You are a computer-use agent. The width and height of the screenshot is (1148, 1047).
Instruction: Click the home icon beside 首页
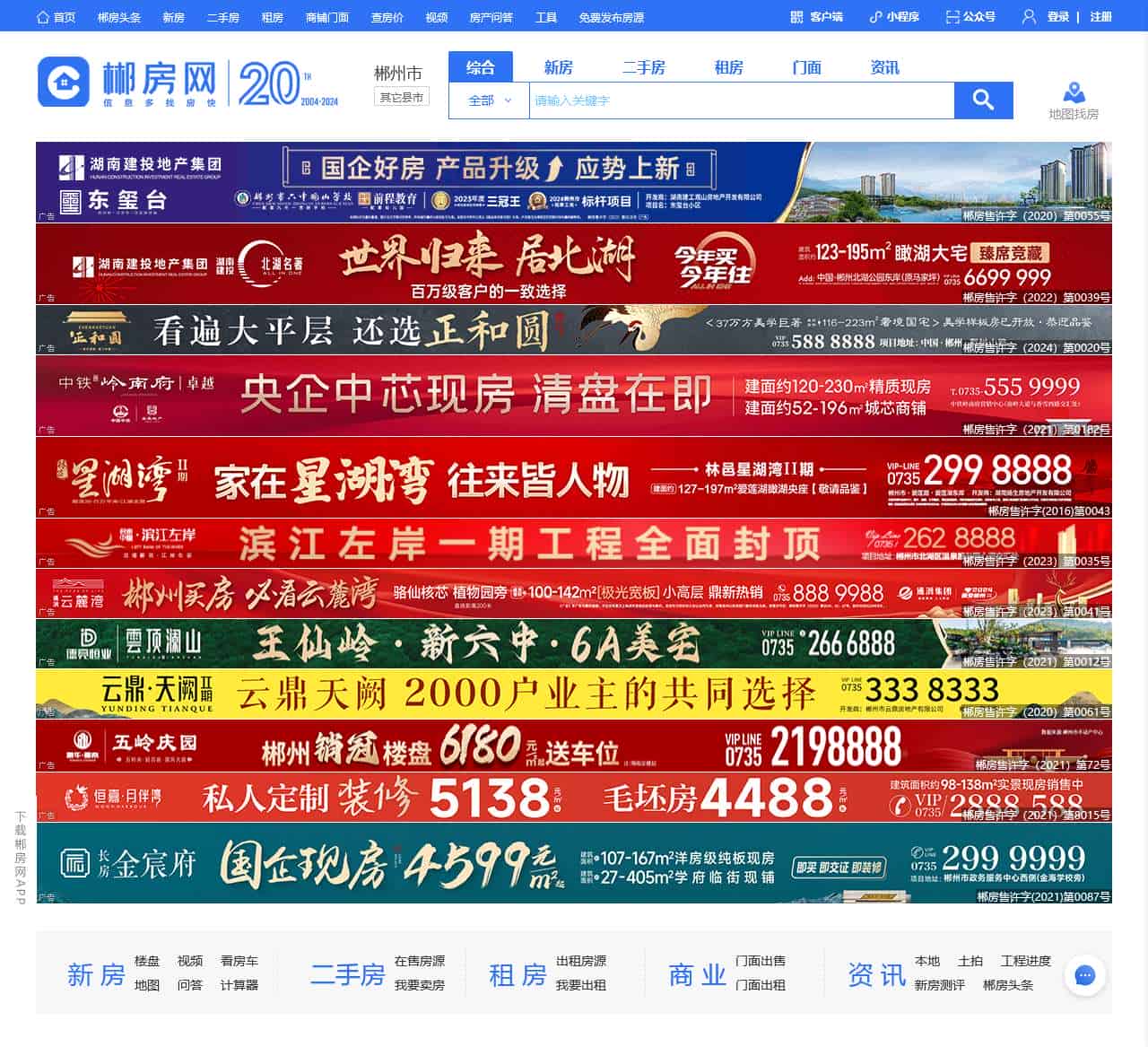pyautogui.click(x=43, y=17)
